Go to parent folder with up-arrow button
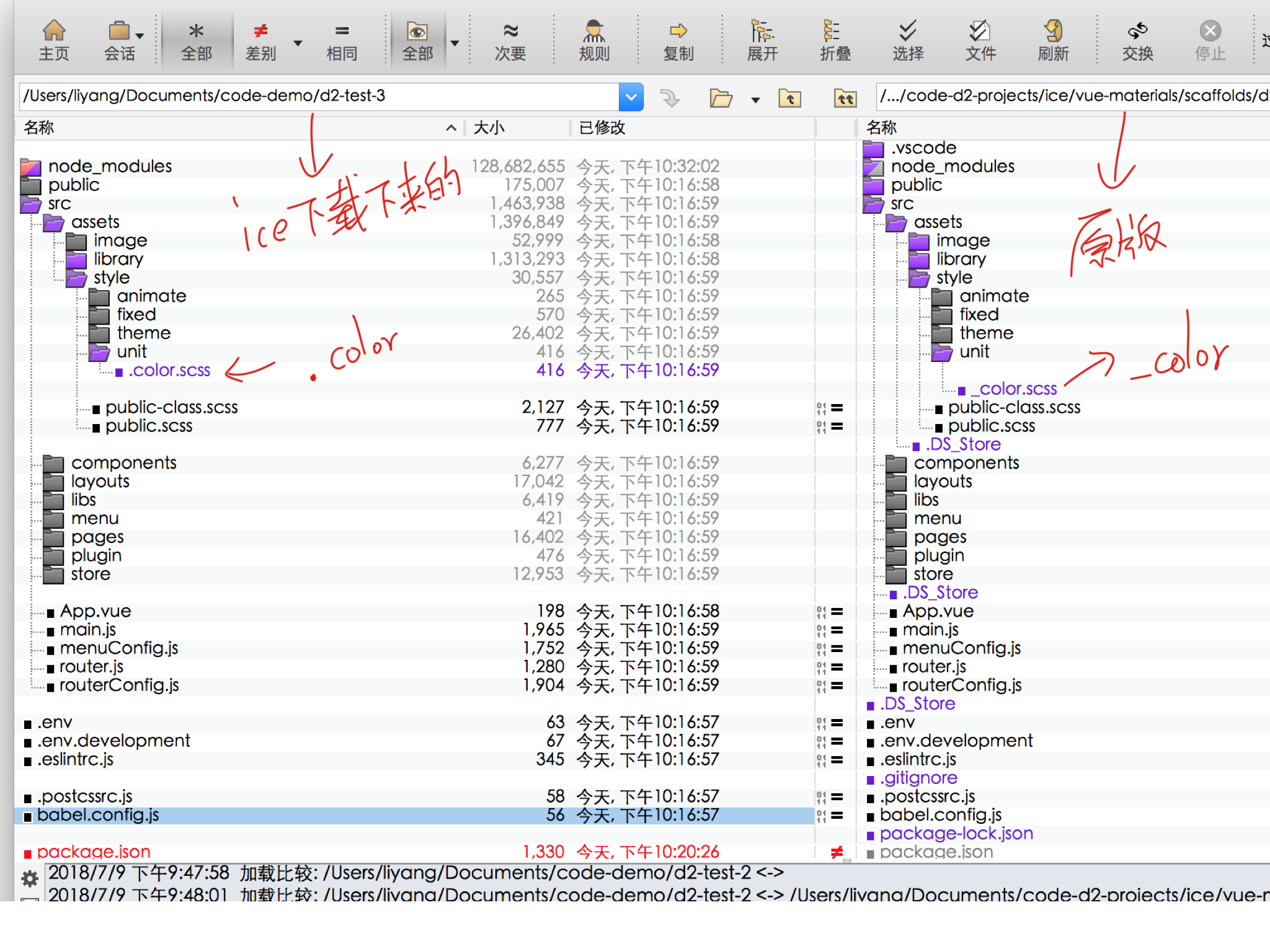 790,99
